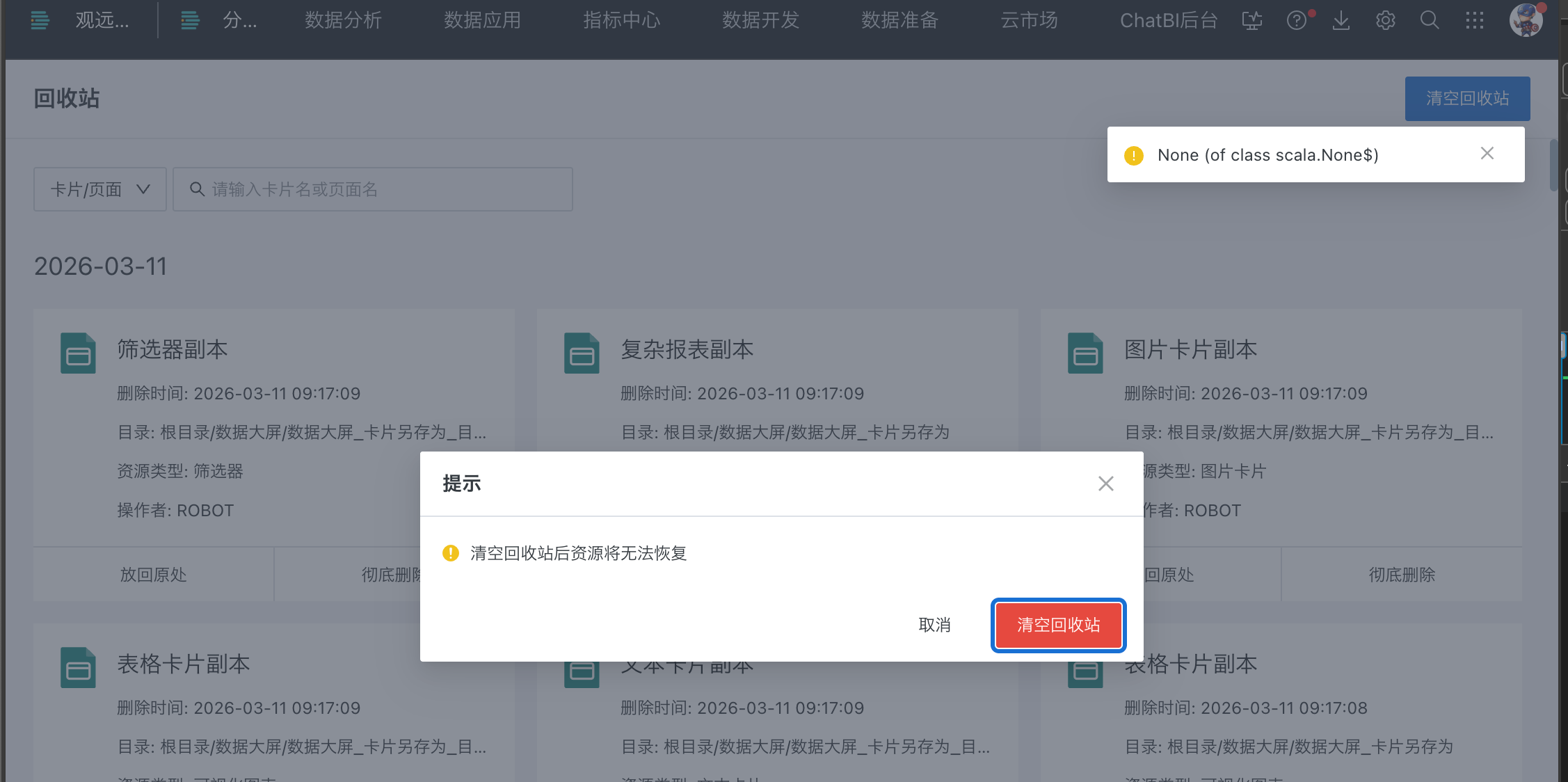Open the system monitoring screen icon
The height and width of the screenshot is (782, 1568).
click(x=1251, y=20)
